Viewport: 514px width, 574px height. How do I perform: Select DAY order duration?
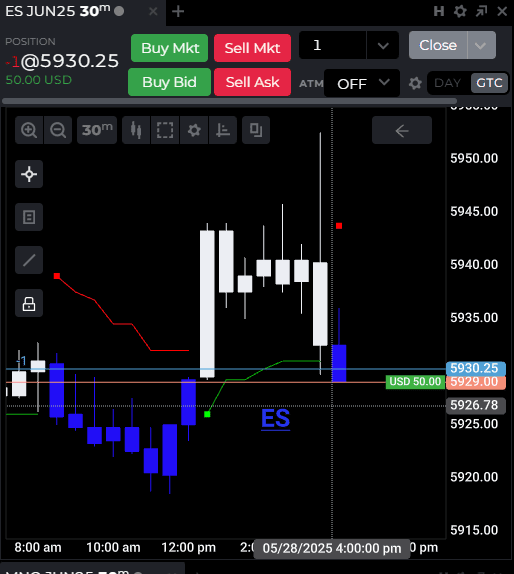447,83
